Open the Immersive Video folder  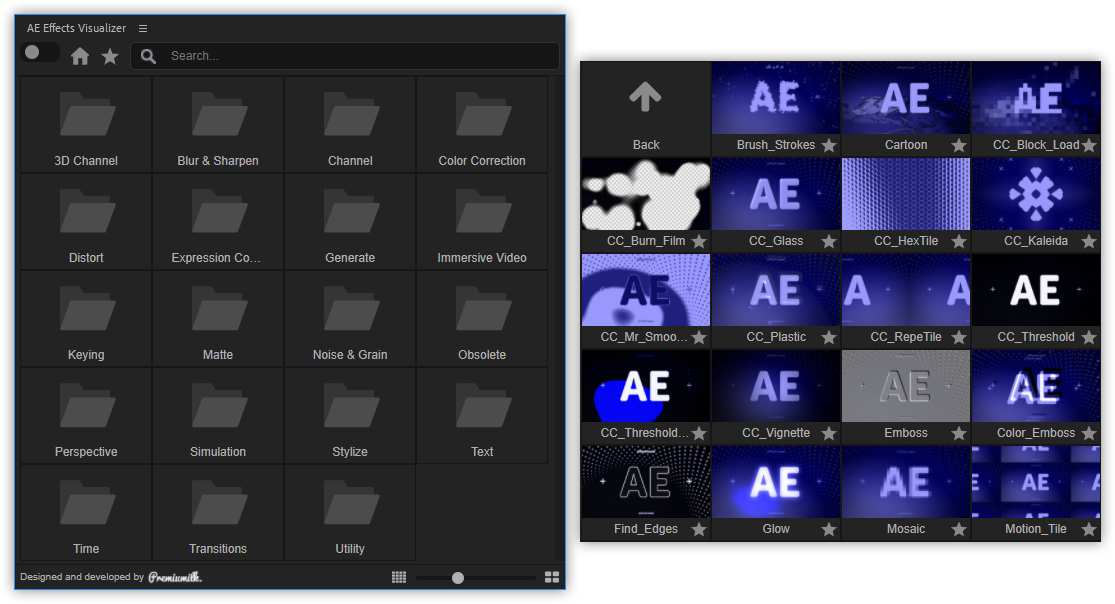[x=482, y=221]
